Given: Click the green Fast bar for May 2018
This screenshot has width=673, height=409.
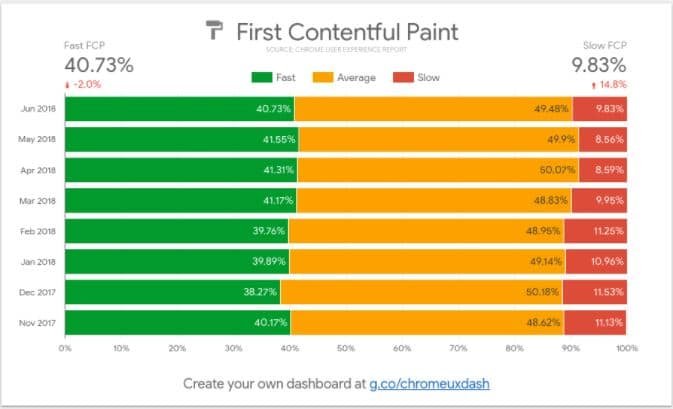Looking at the screenshot, I should tap(180, 139).
